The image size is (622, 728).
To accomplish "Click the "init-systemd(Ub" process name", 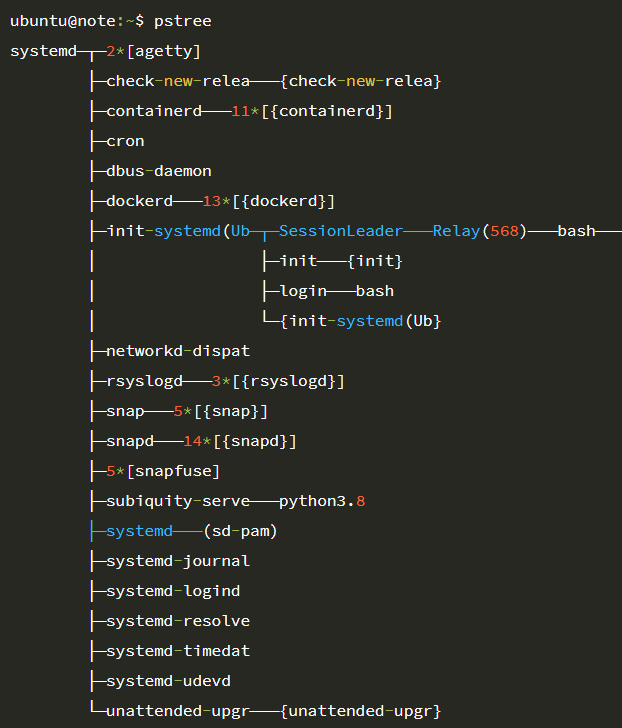I will click(178, 231).
